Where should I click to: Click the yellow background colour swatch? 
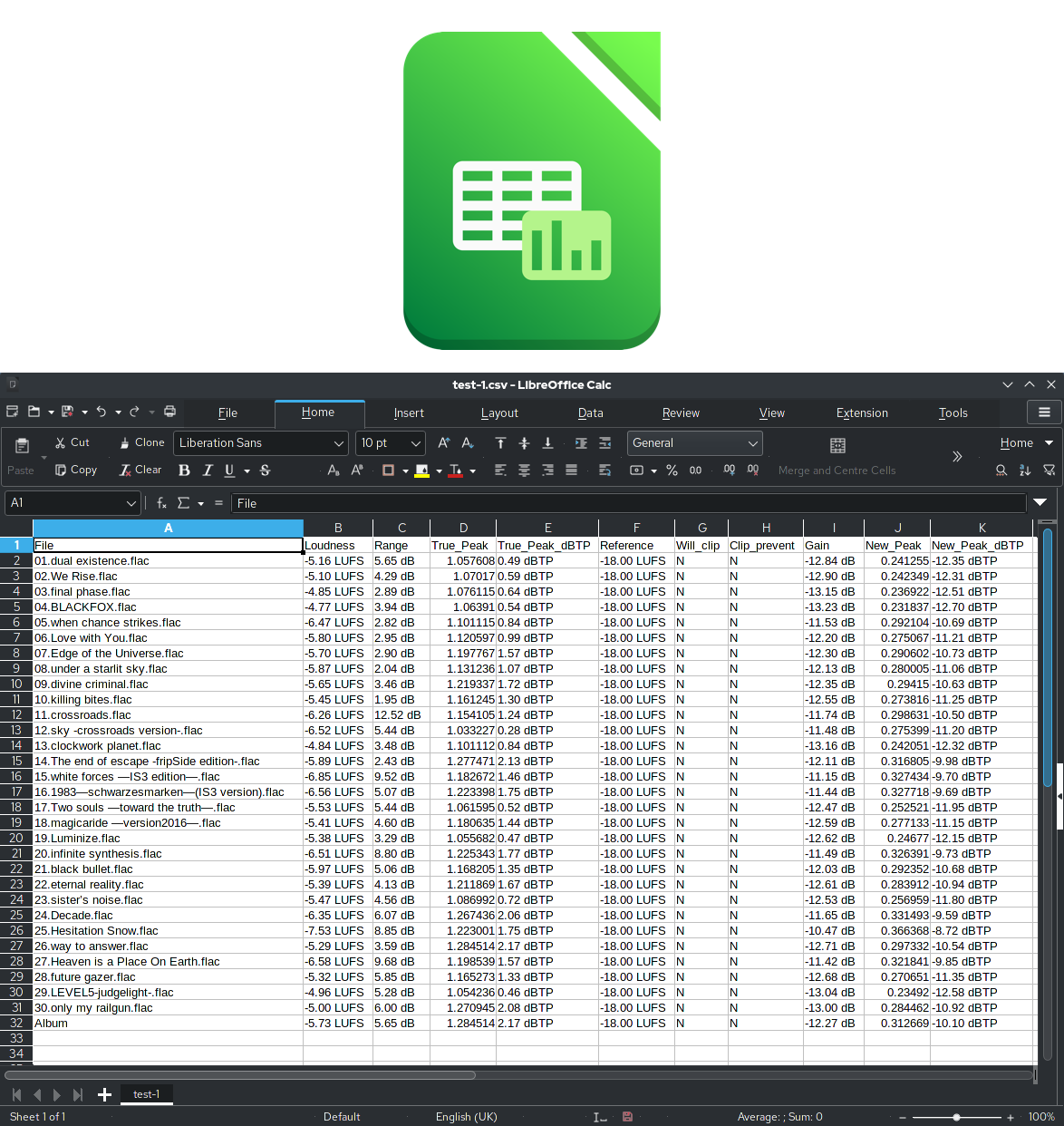click(x=421, y=471)
